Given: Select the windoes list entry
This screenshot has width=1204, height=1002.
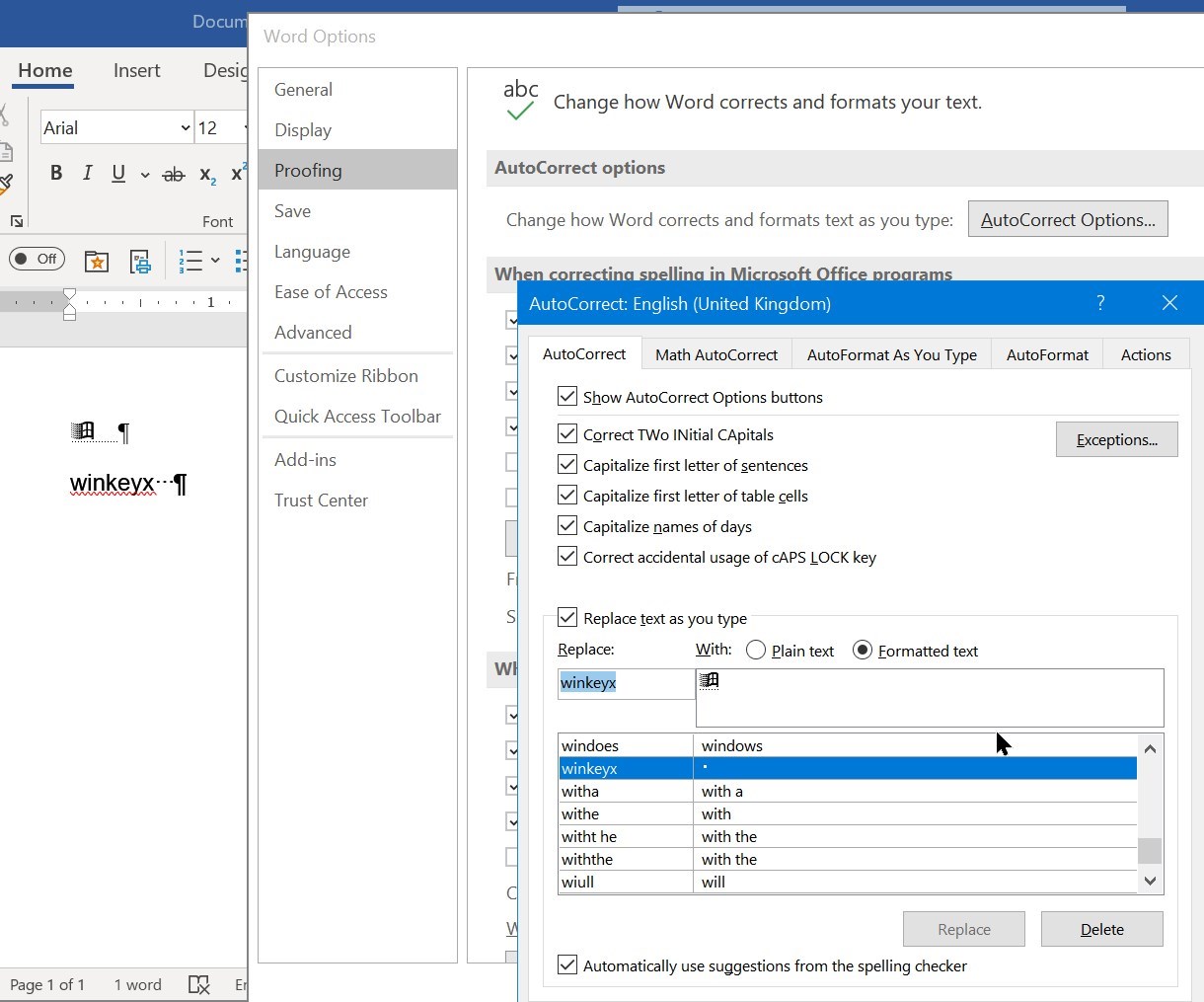Looking at the screenshot, I should pos(848,745).
